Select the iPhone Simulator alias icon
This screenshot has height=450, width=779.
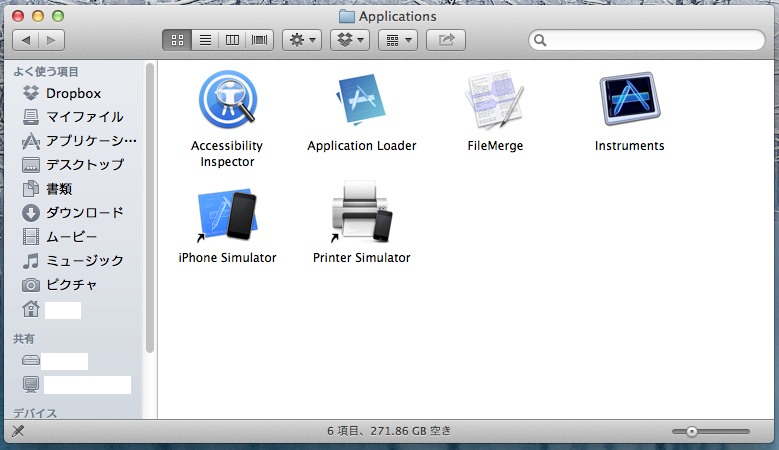pyautogui.click(x=227, y=215)
